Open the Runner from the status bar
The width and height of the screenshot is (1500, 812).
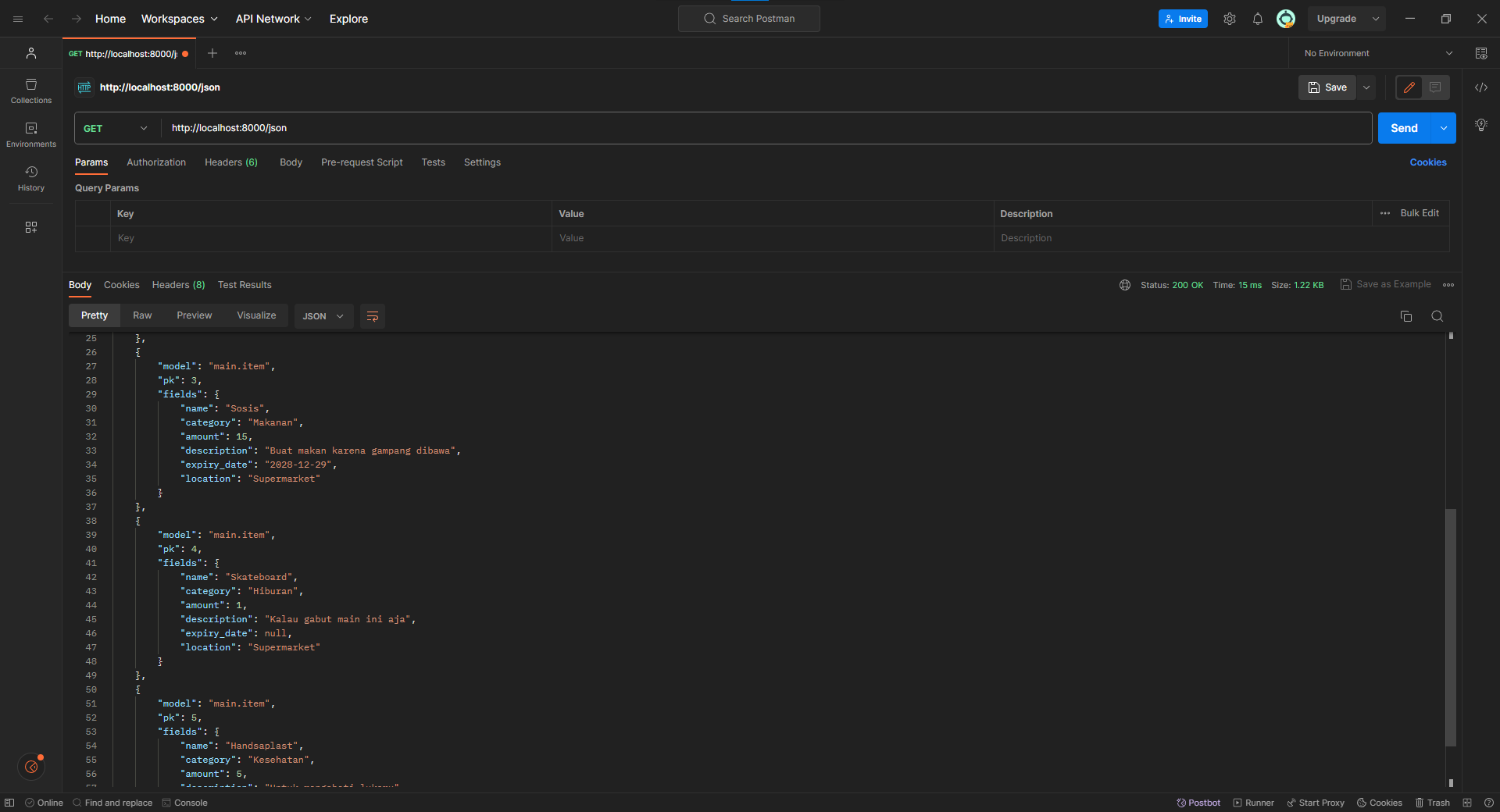pos(1254,803)
